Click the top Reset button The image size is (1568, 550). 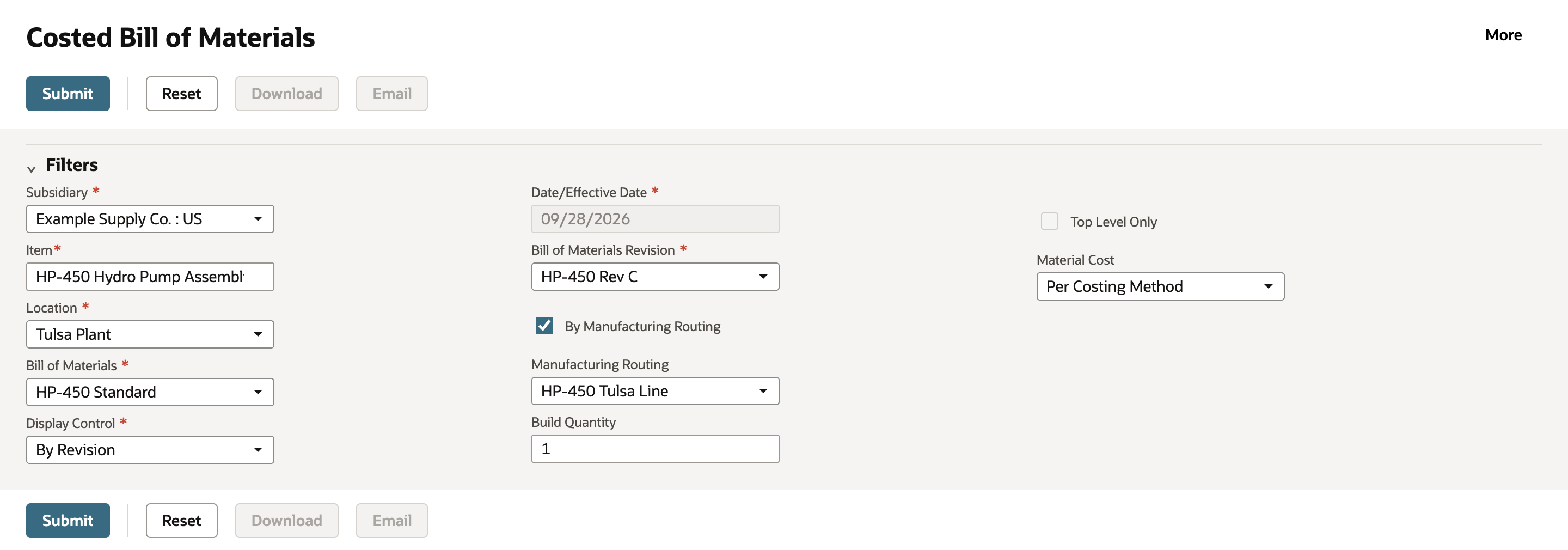point(181,93)
